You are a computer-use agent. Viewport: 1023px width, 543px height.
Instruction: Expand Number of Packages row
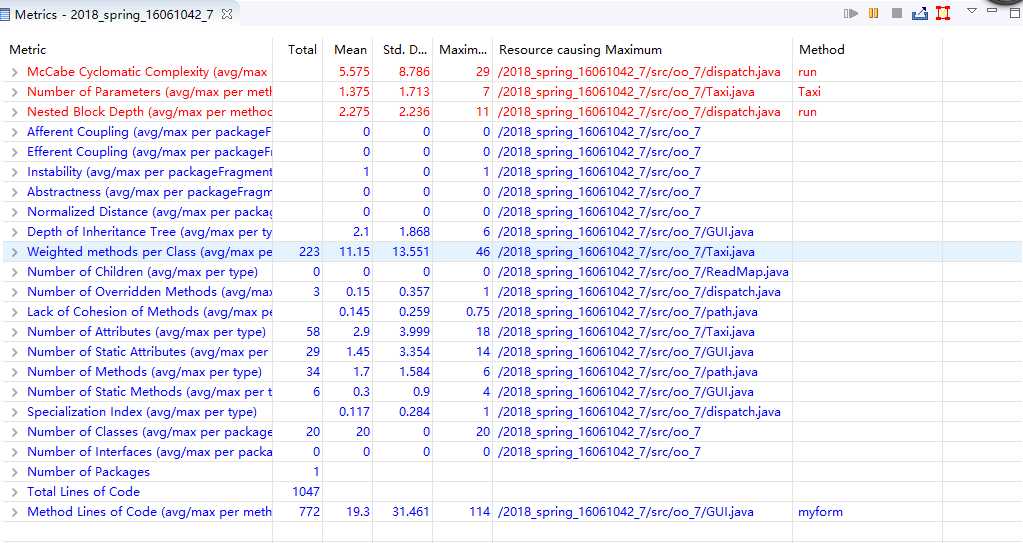14,473
